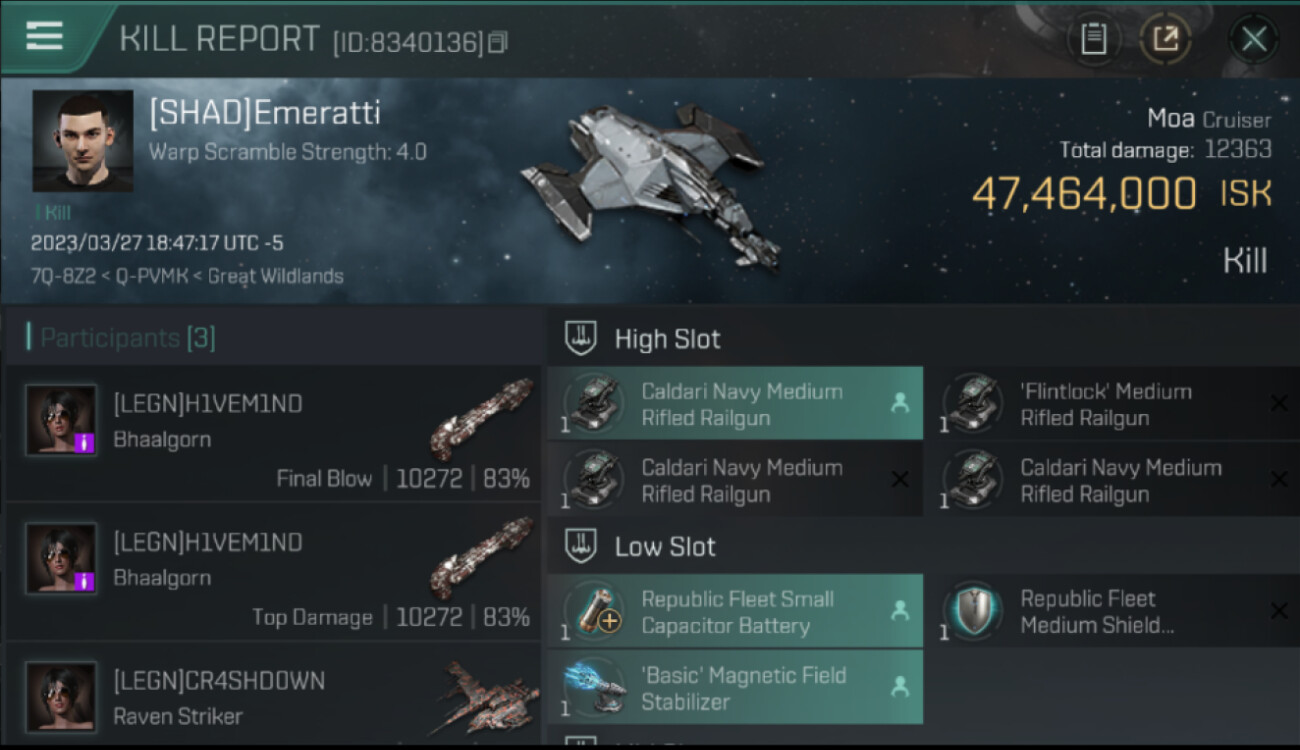Select the 'Flintlock' Medium Rifled Railgun module
The width and height of the screenshot is (1300, 750).
pos(1105,404)
